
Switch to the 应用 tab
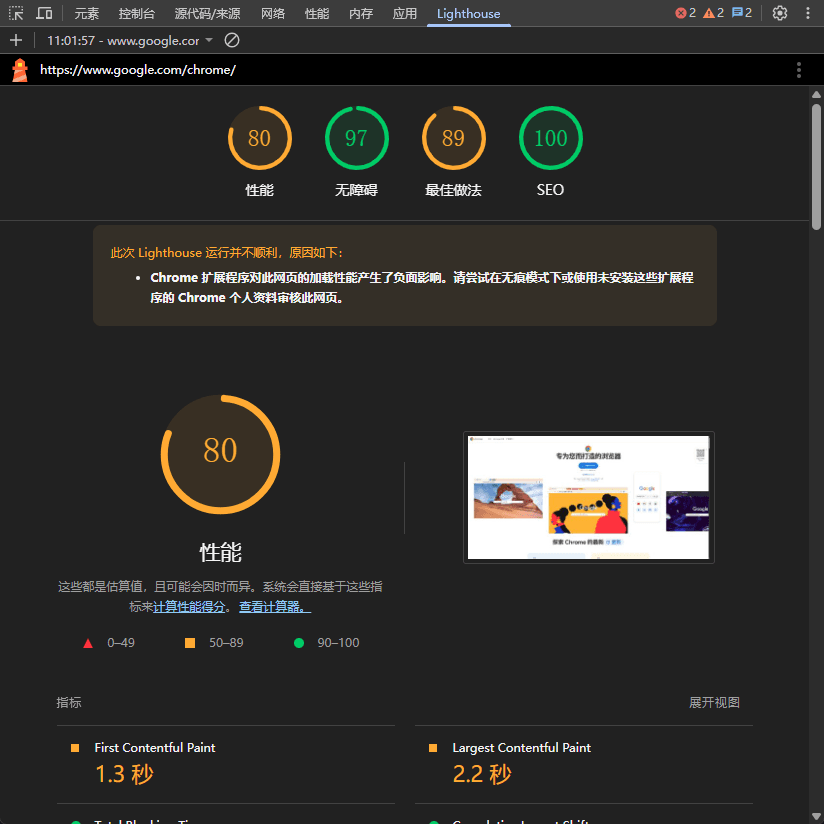point(405,14)
